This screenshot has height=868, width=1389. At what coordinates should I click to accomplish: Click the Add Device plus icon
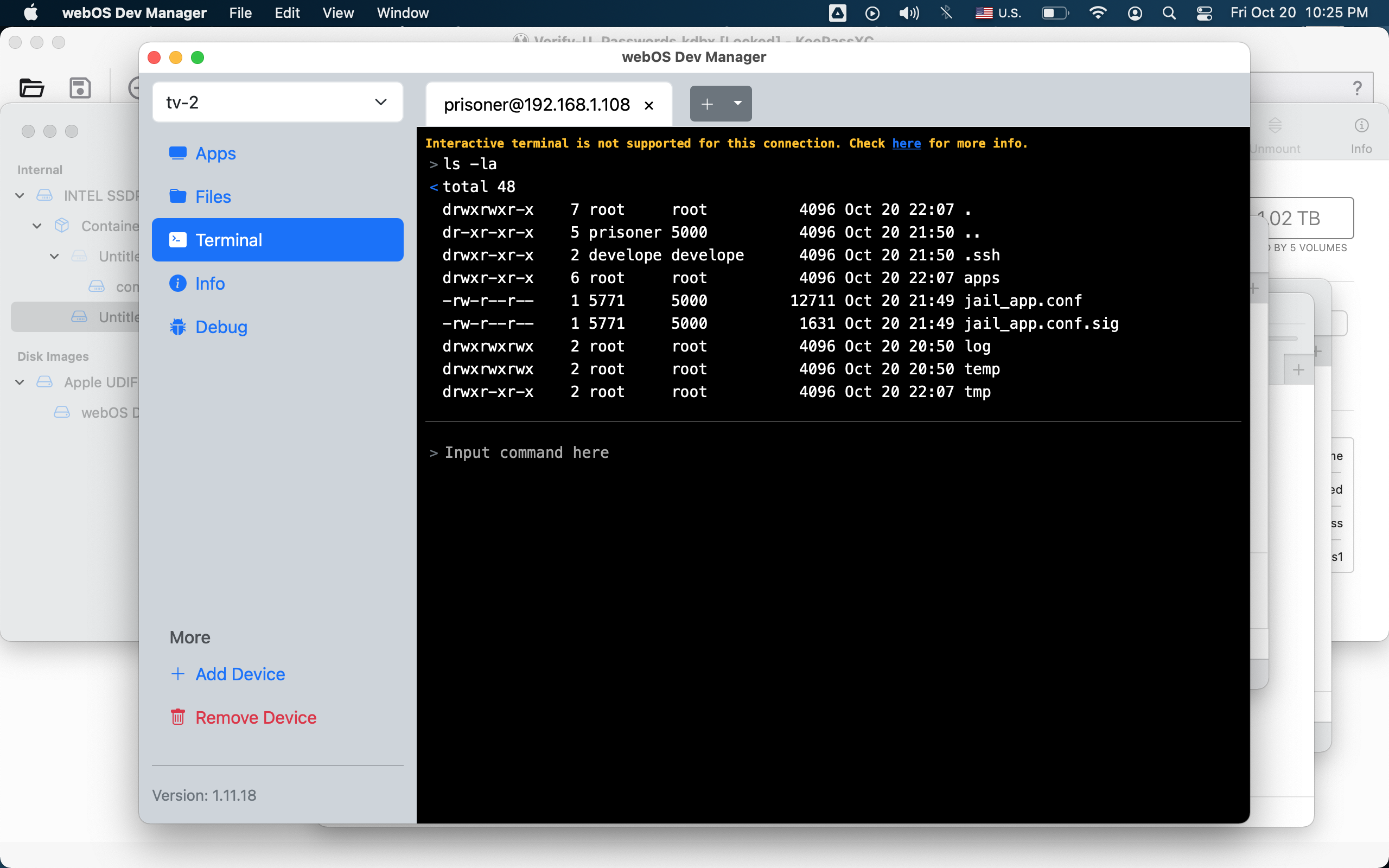coord(177,674)
